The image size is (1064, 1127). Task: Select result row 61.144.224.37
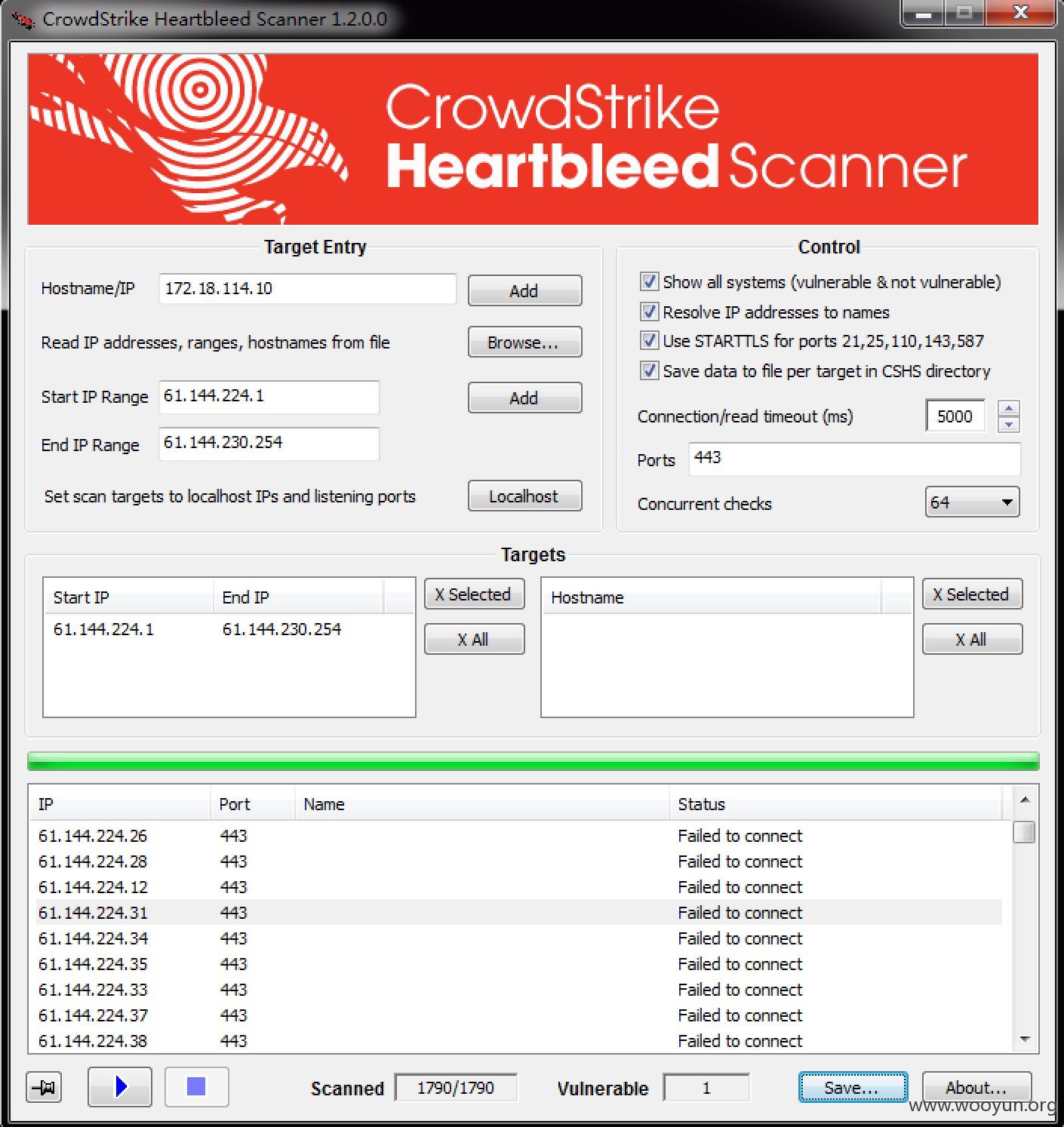coord(519,1015)
